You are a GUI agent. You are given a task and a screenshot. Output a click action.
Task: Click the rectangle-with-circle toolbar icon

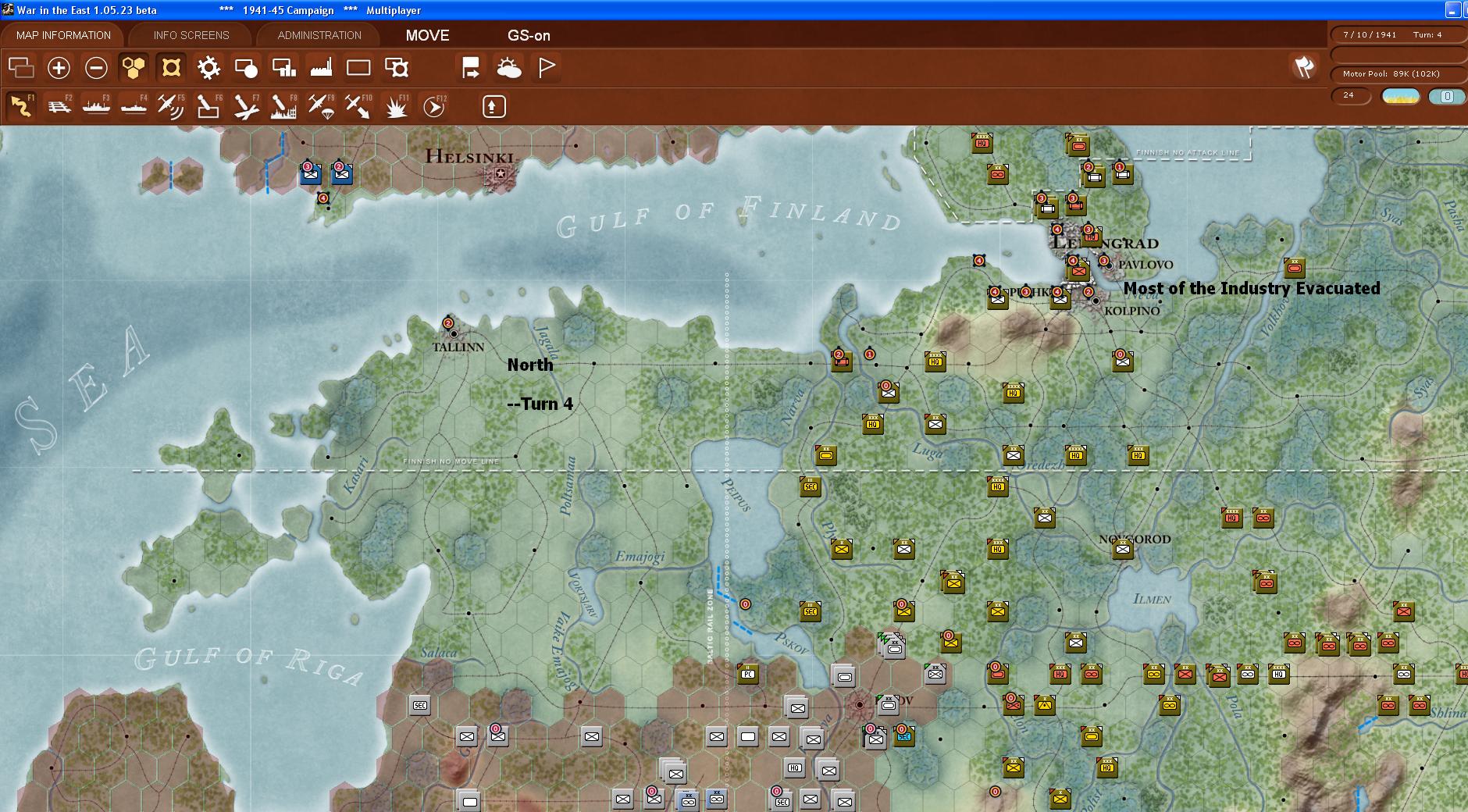(x=246, y=68)
